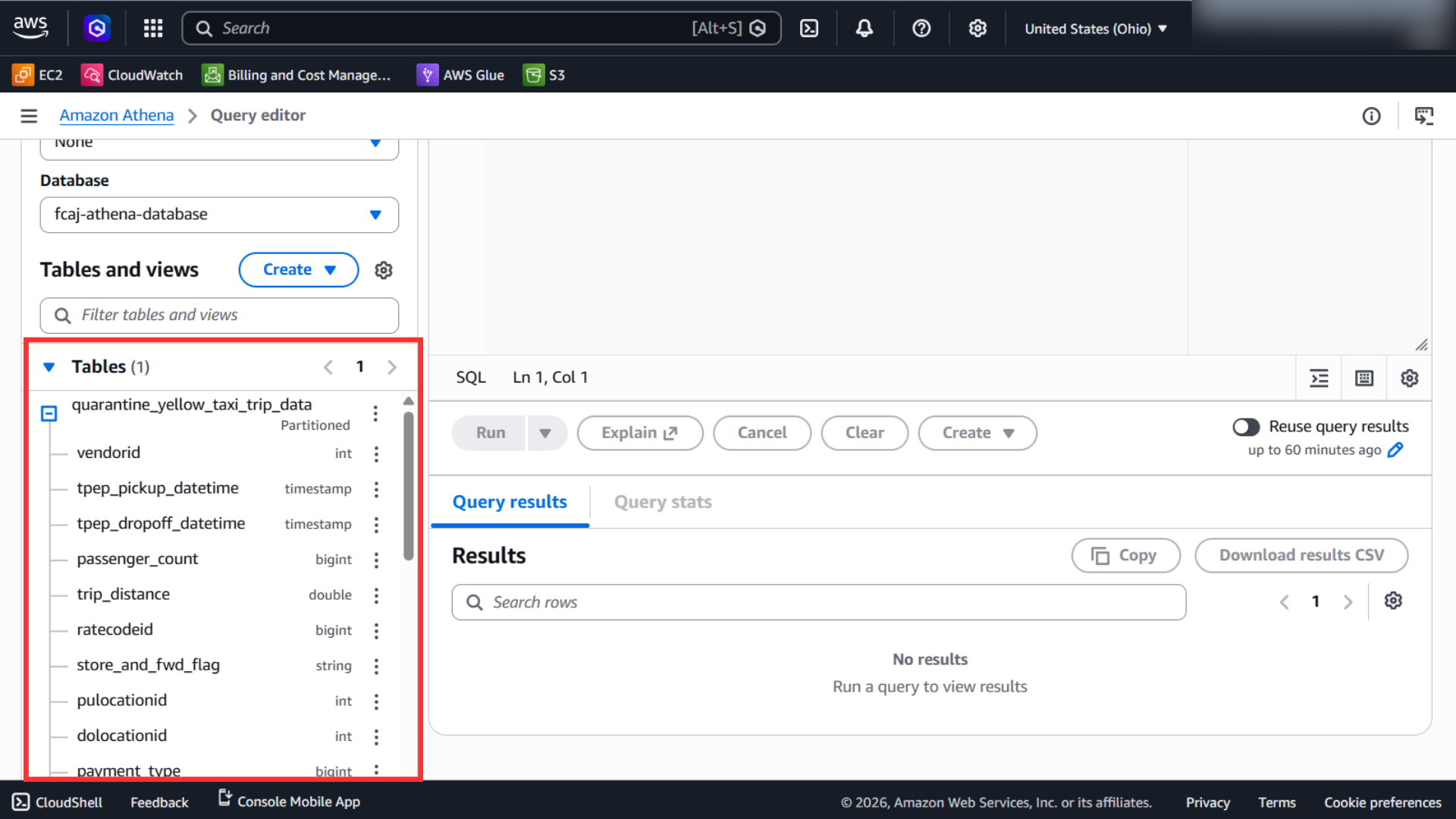Open the Amazon Q icon in top bar

click(97, 28)
